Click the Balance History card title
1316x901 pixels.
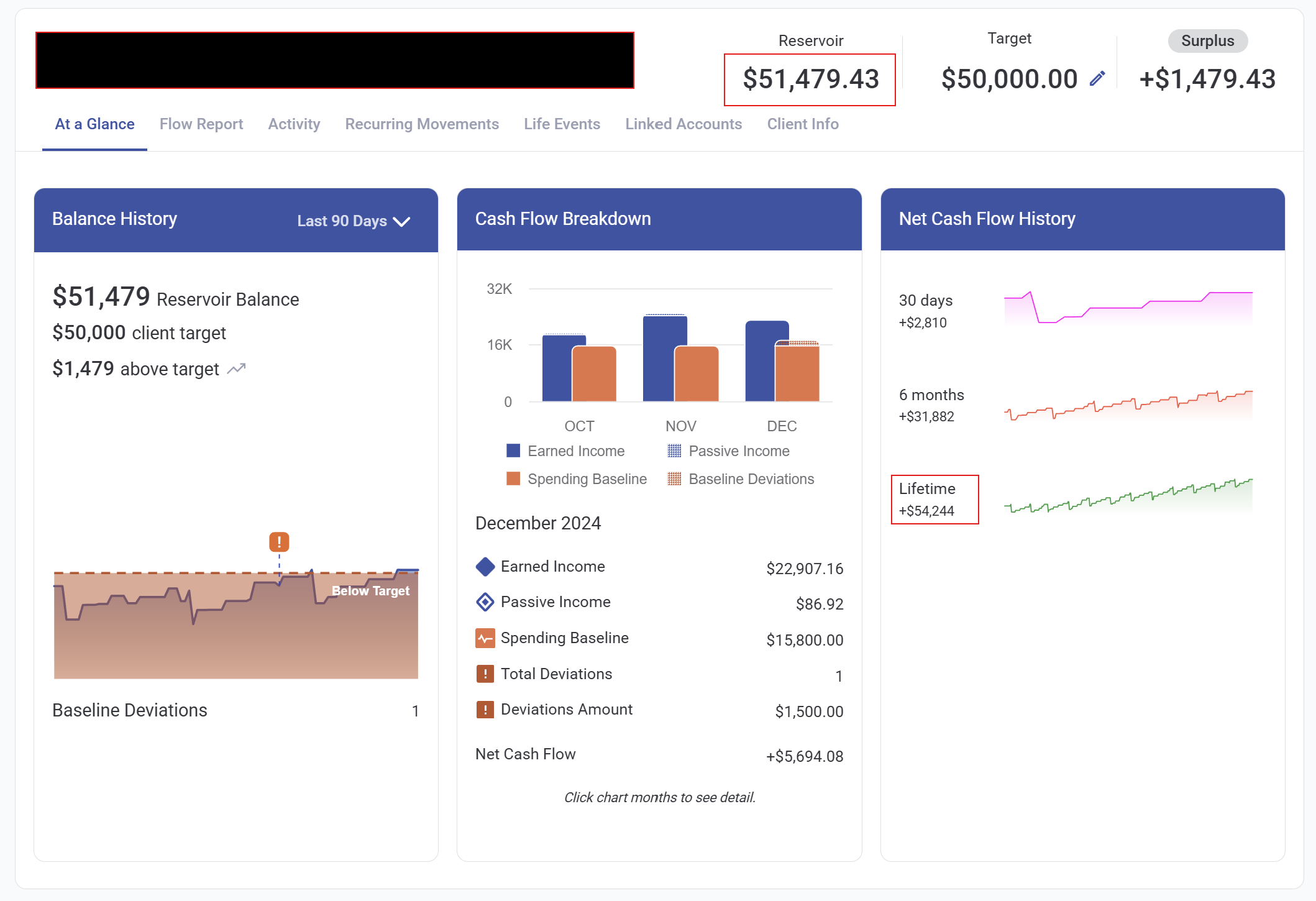point(114,219)
